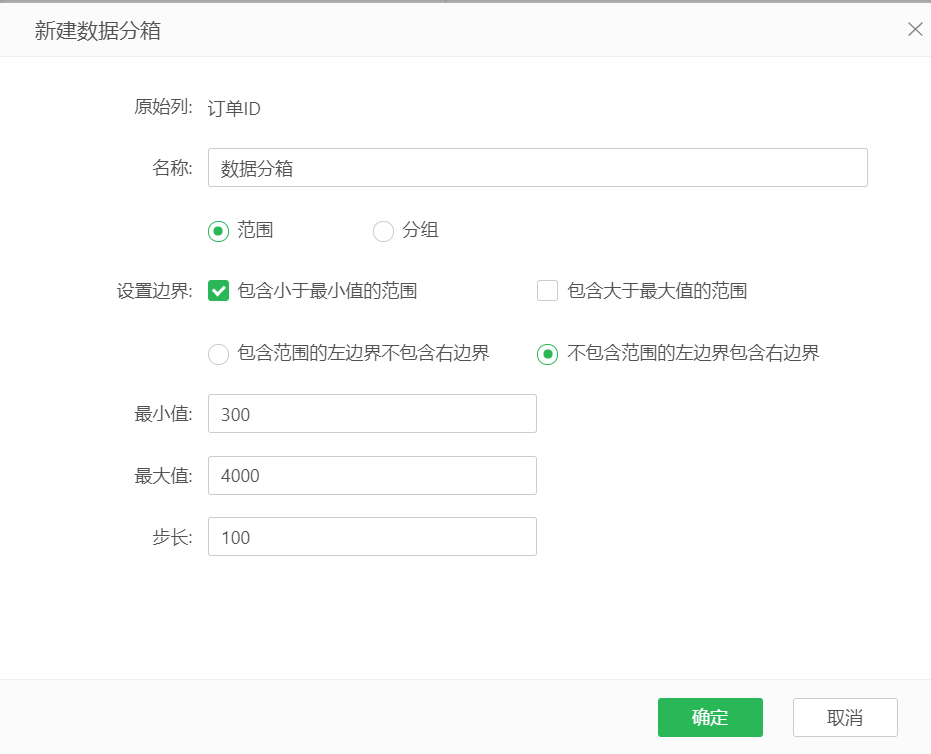This screenshot has height=754, width=931.
Task: Cancel the dialog with 取消 button
Action: point(845,717)
